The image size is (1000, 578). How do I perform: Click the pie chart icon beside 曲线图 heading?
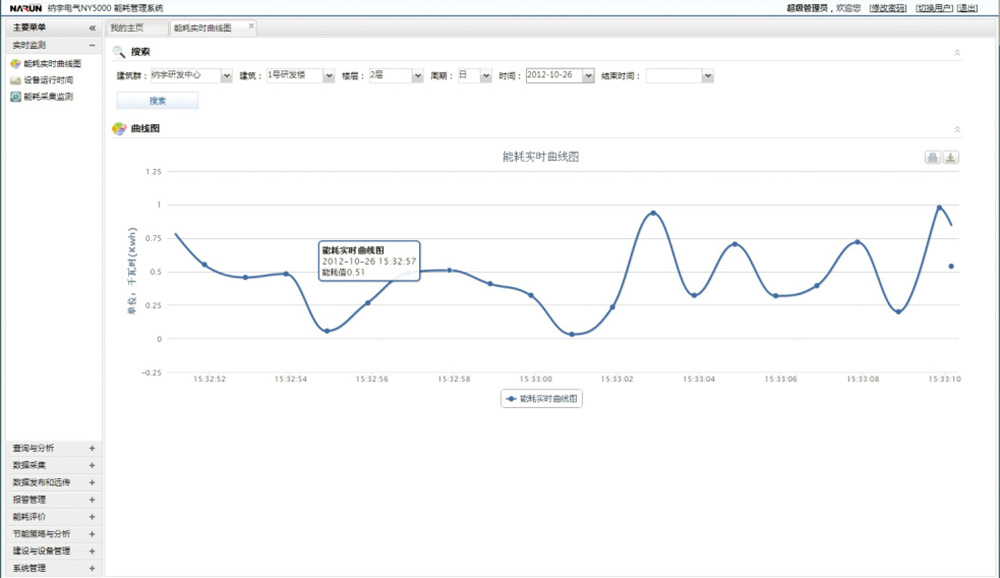pyautogui.click(x=119, y=129)
